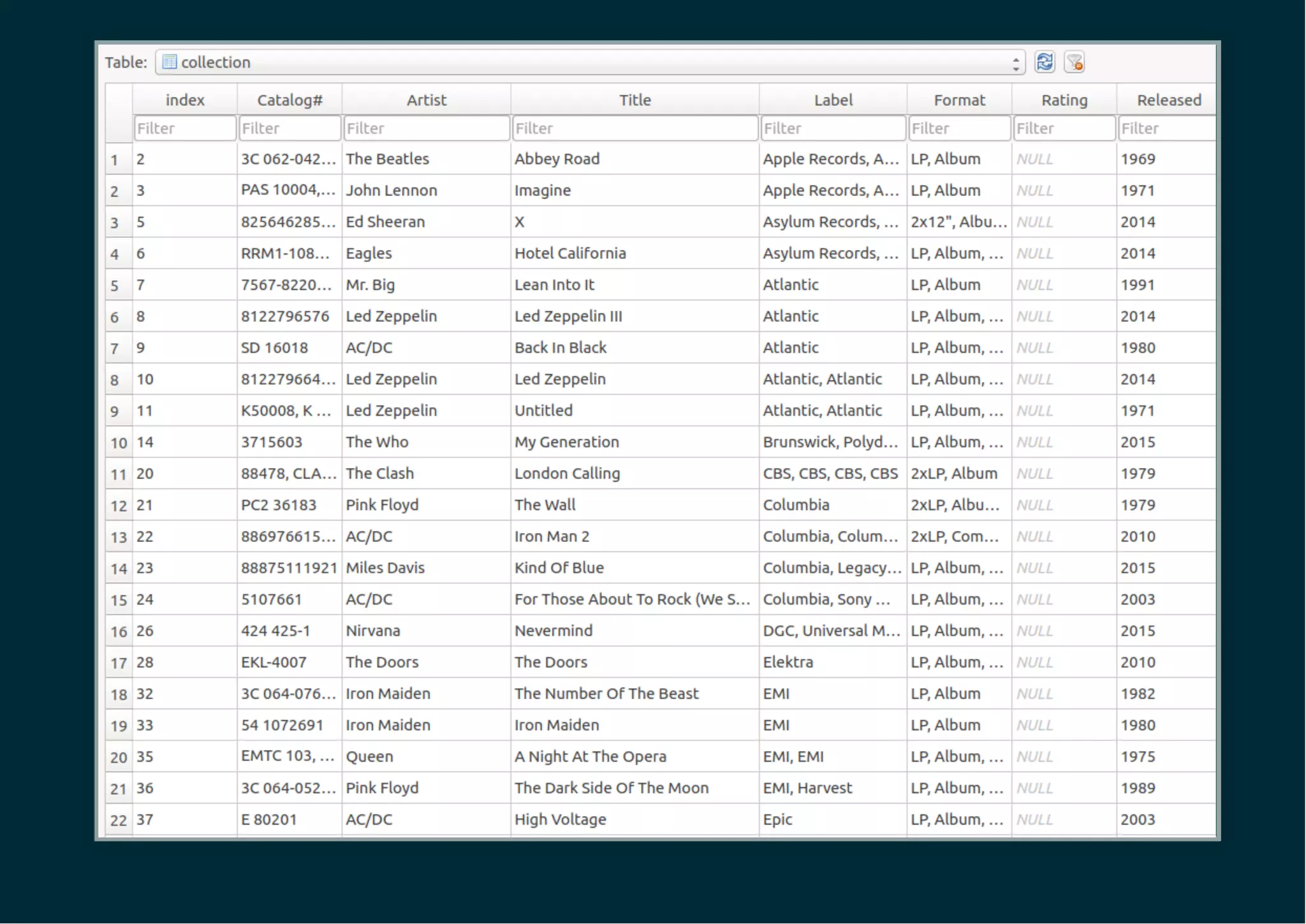Select row header number 12

click(x=119, y=505)
